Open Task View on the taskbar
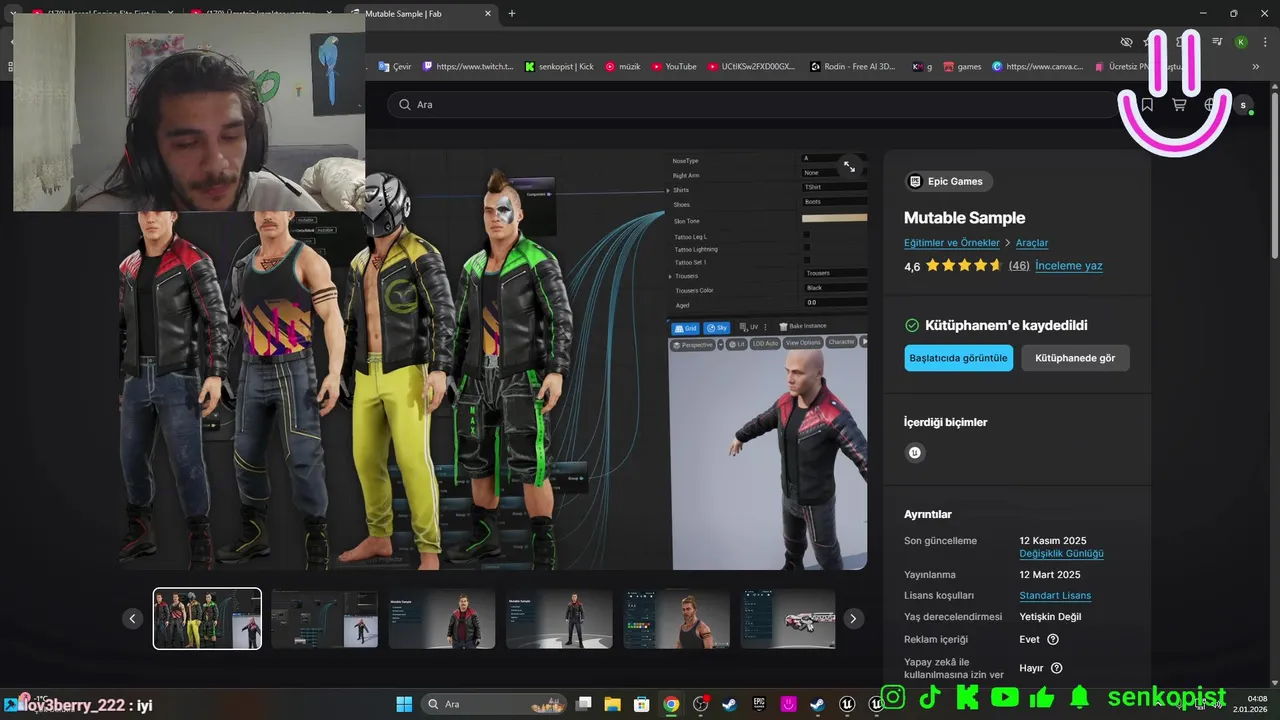Image resolution: width=1280 pixels, height=720 pixels. 585,704
